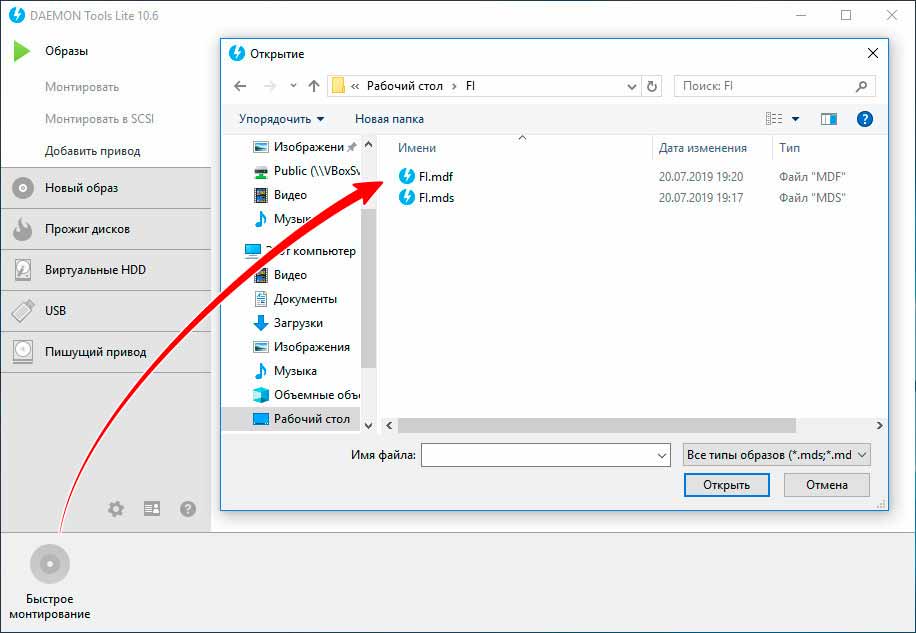The image size is (916, 633).
Task: Click the Быстрое монтирование disc icon
Action: tap(50, 564)
